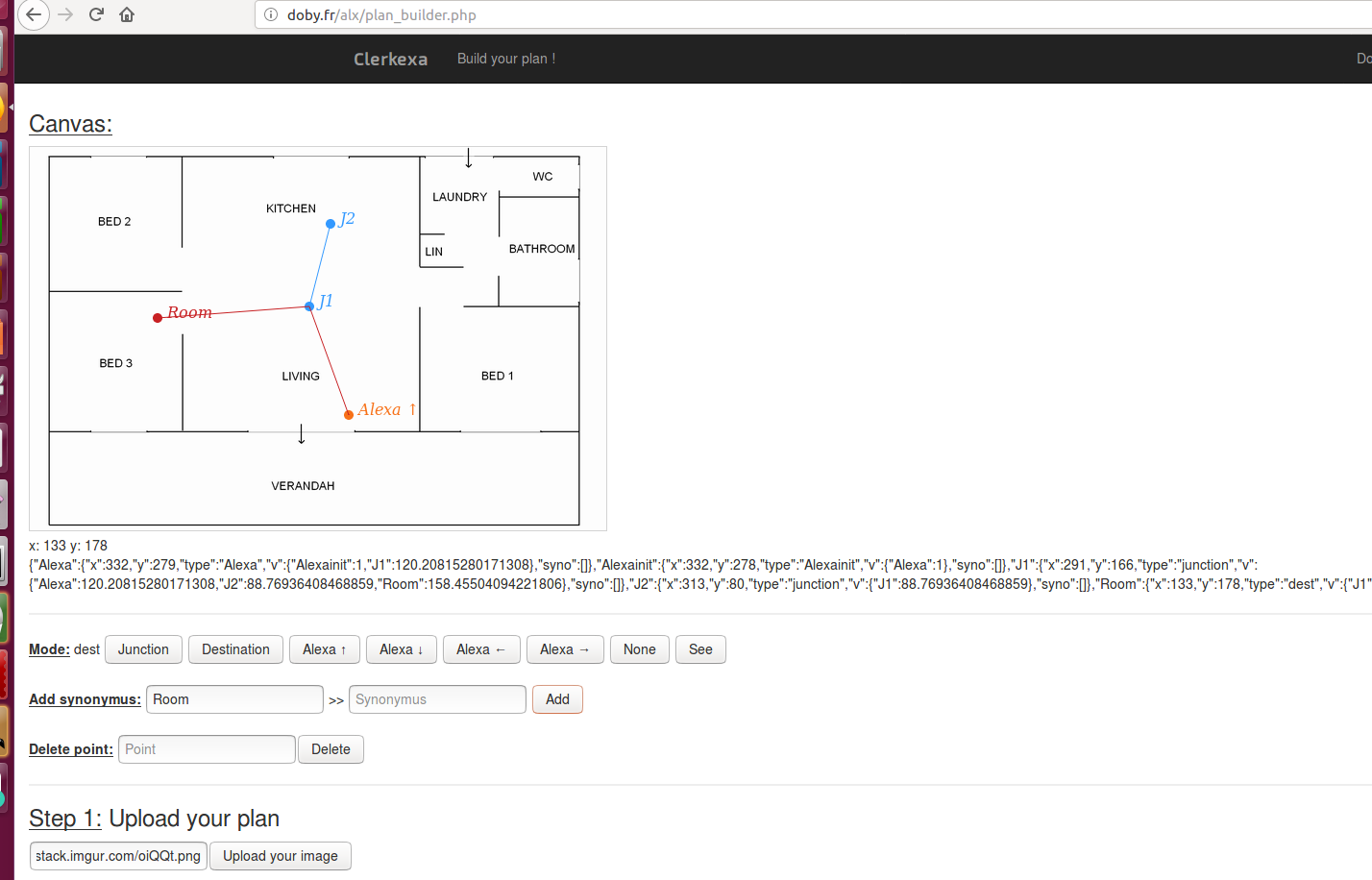Reload the page with refresh icon
The image size is (1372, 880).
coord(96,14)
